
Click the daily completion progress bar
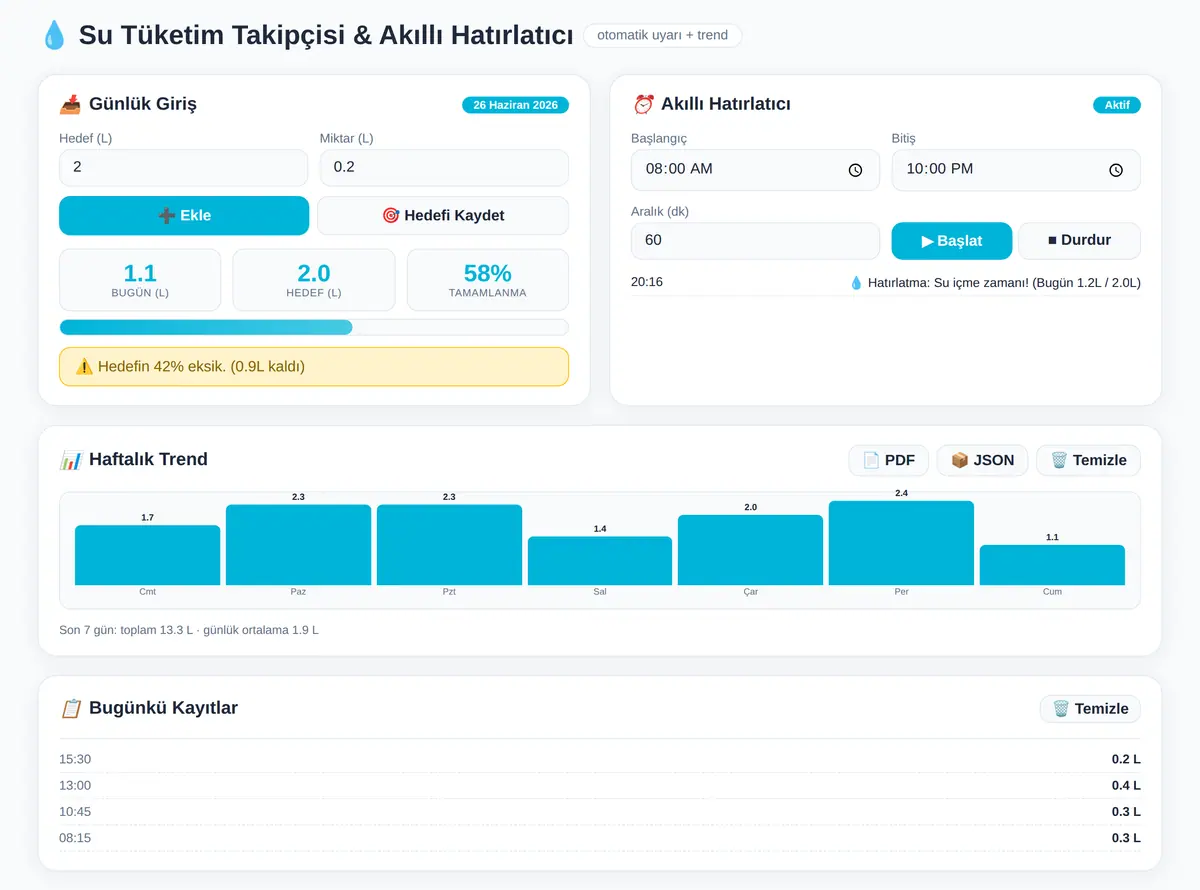314,327
